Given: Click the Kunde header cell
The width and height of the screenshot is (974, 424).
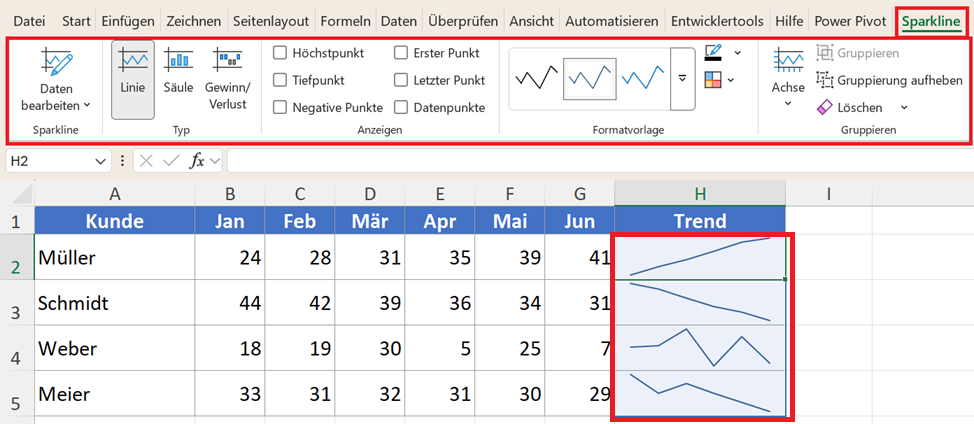Looking at the screenshot, I should [x=114, y=220].
